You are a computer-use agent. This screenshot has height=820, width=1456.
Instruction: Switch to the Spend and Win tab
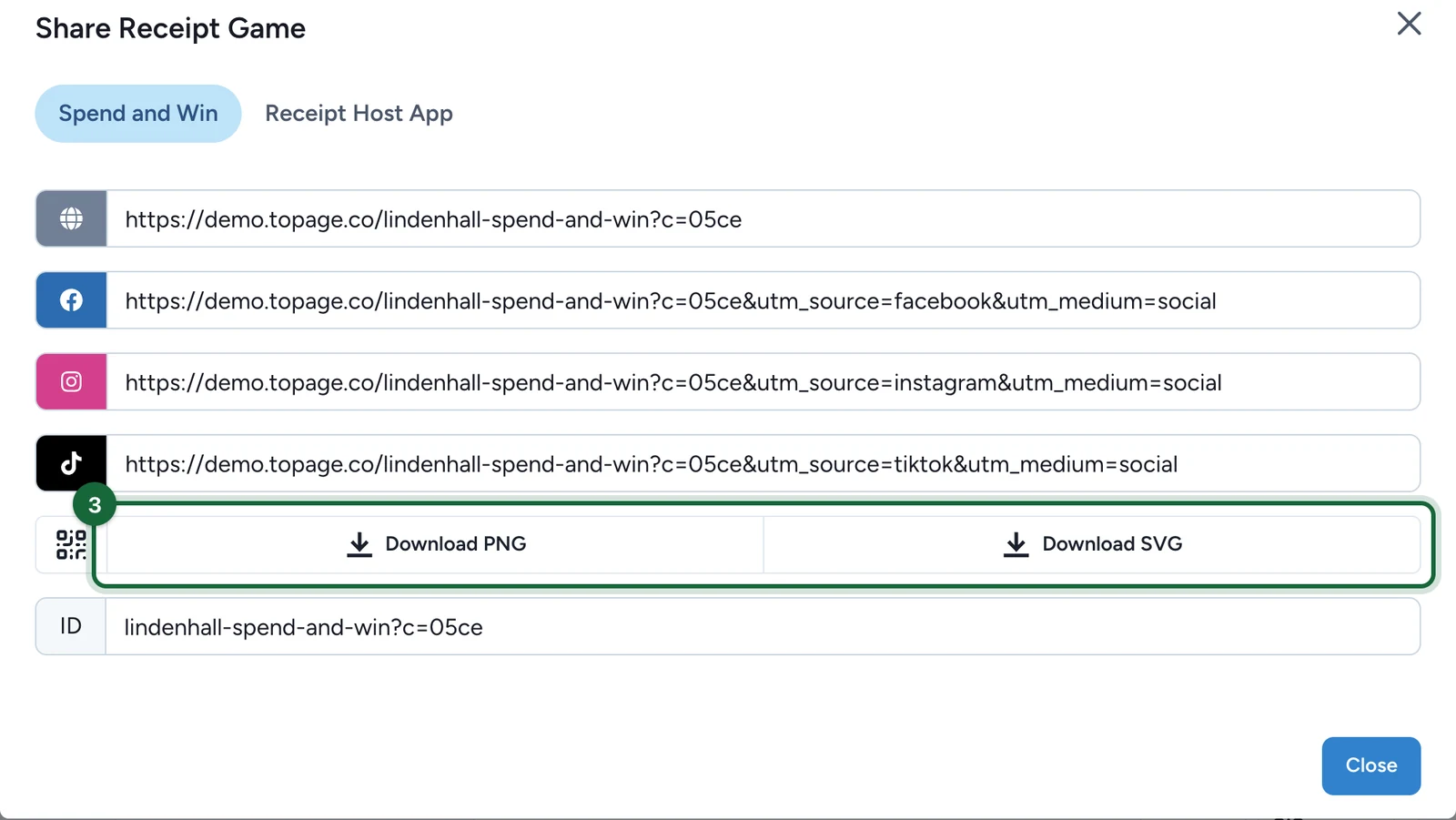138,114
